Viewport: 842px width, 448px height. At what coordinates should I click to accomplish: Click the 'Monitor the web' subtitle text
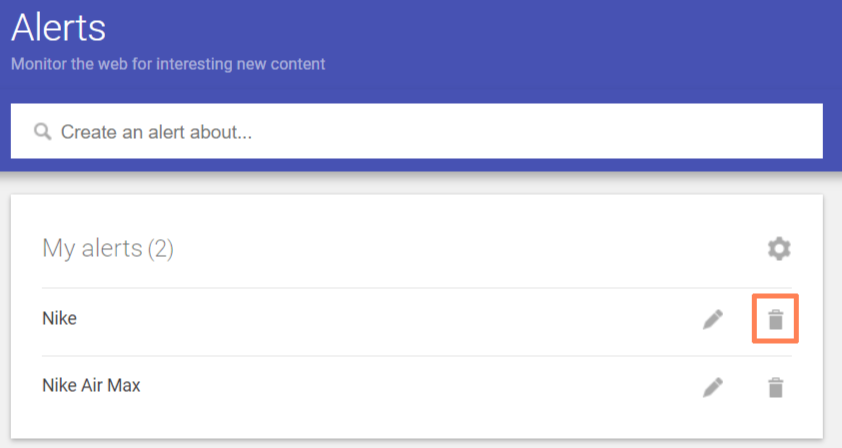167,64
